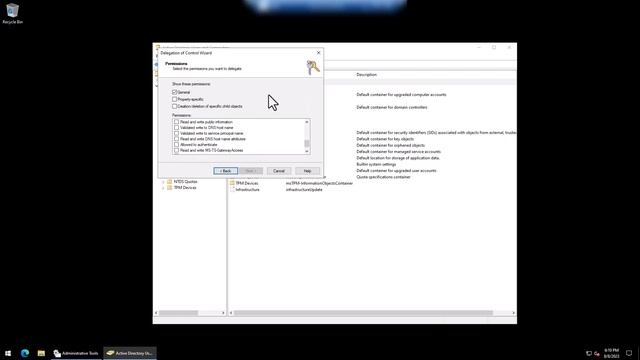
Task: Click the network tray icon
Action: point(589,353)
